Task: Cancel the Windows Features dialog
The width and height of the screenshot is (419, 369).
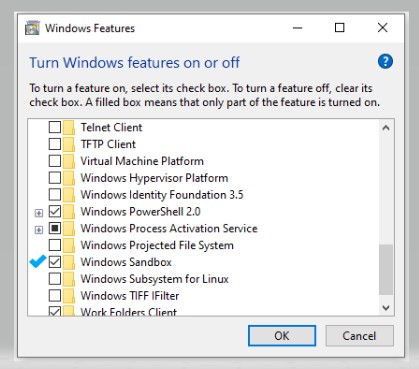Action: [359, 336]
